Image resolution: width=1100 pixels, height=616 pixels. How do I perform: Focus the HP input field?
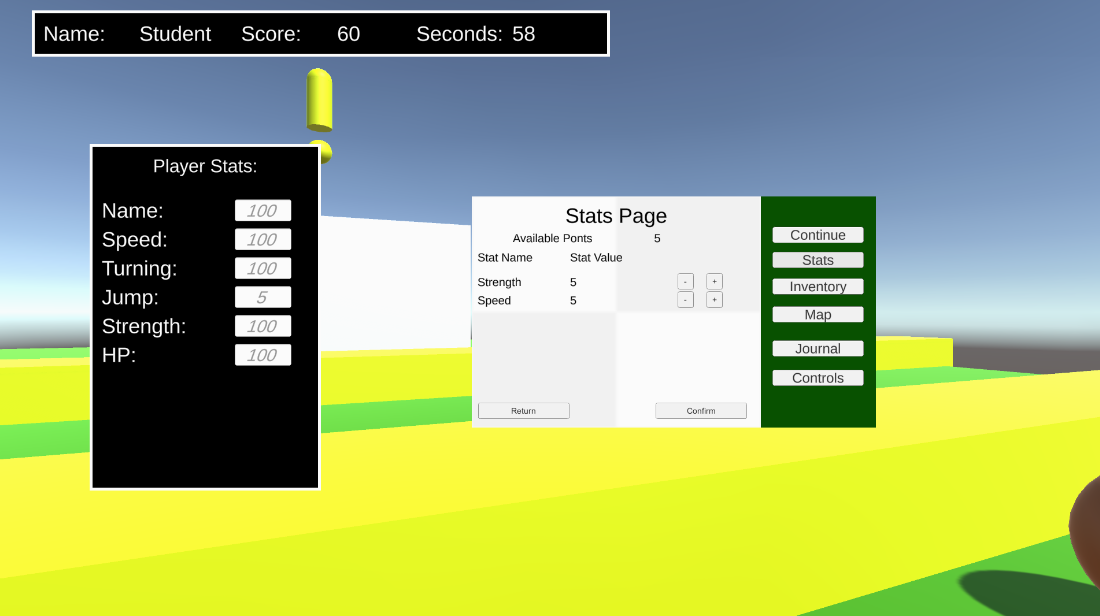point(263,355)
